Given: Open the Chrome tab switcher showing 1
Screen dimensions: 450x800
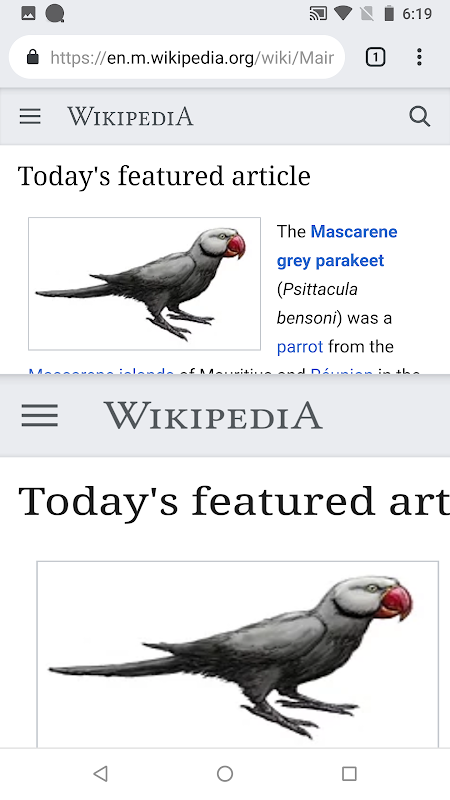Looking at the screenshot, I should tap(376, 57).
